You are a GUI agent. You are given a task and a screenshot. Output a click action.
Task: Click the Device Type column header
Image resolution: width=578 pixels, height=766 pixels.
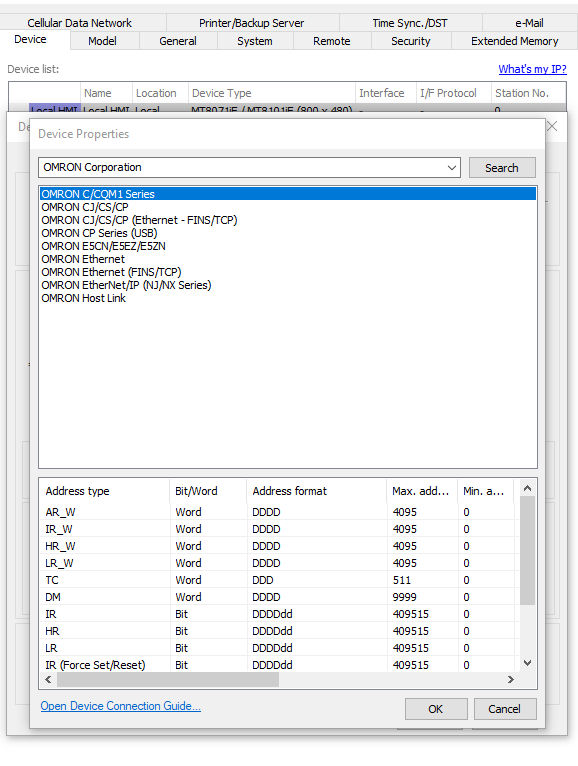click(272, 93)
